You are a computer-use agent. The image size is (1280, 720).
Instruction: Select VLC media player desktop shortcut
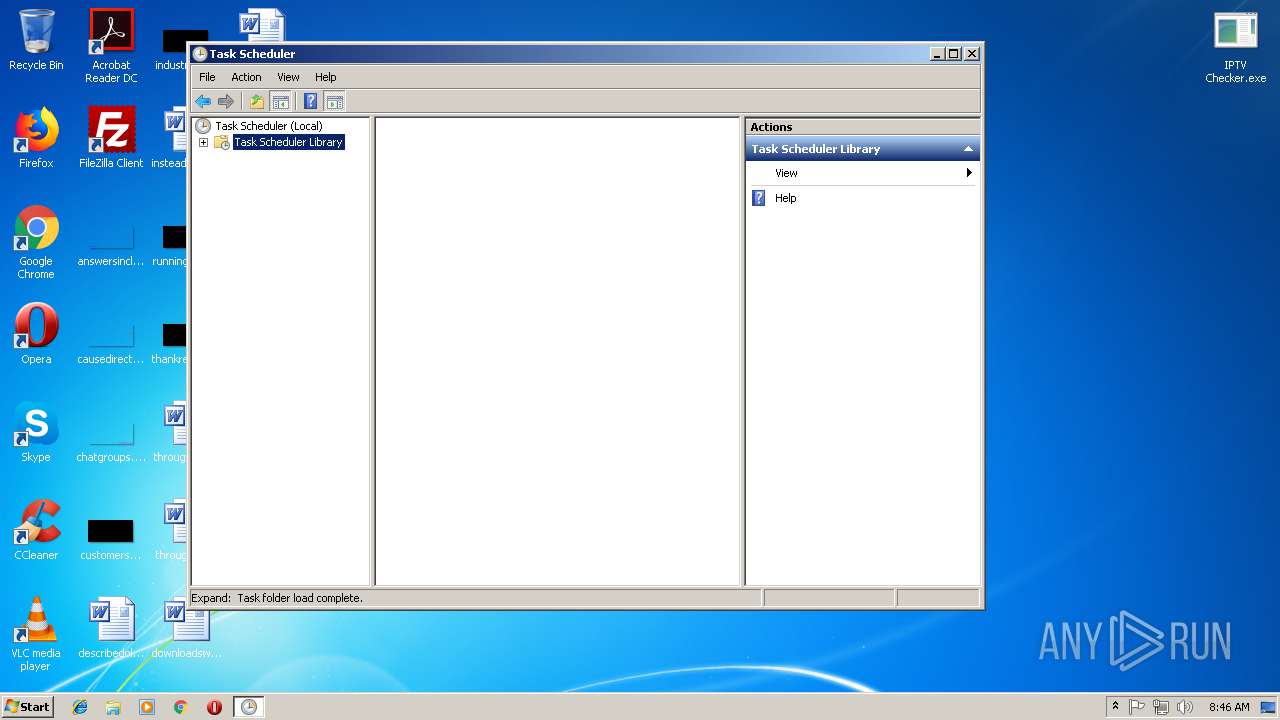pos(36,634)
